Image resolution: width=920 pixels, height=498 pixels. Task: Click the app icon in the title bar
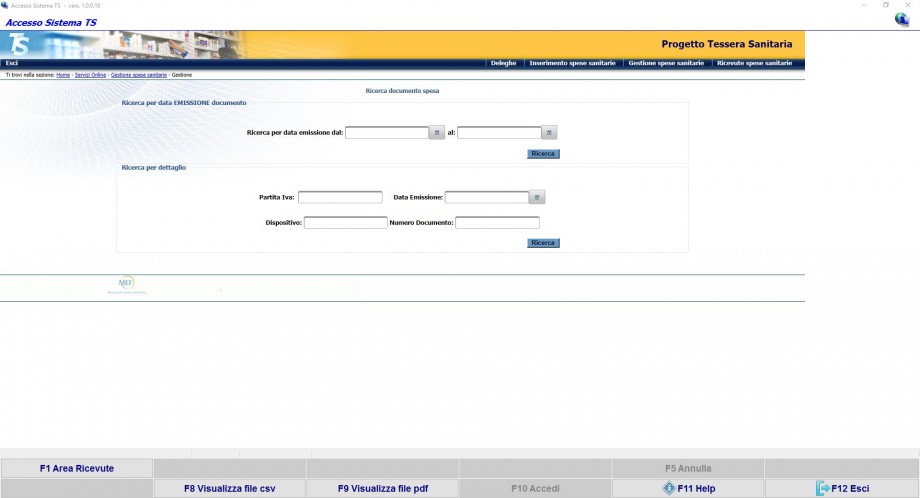click(5, 5)
